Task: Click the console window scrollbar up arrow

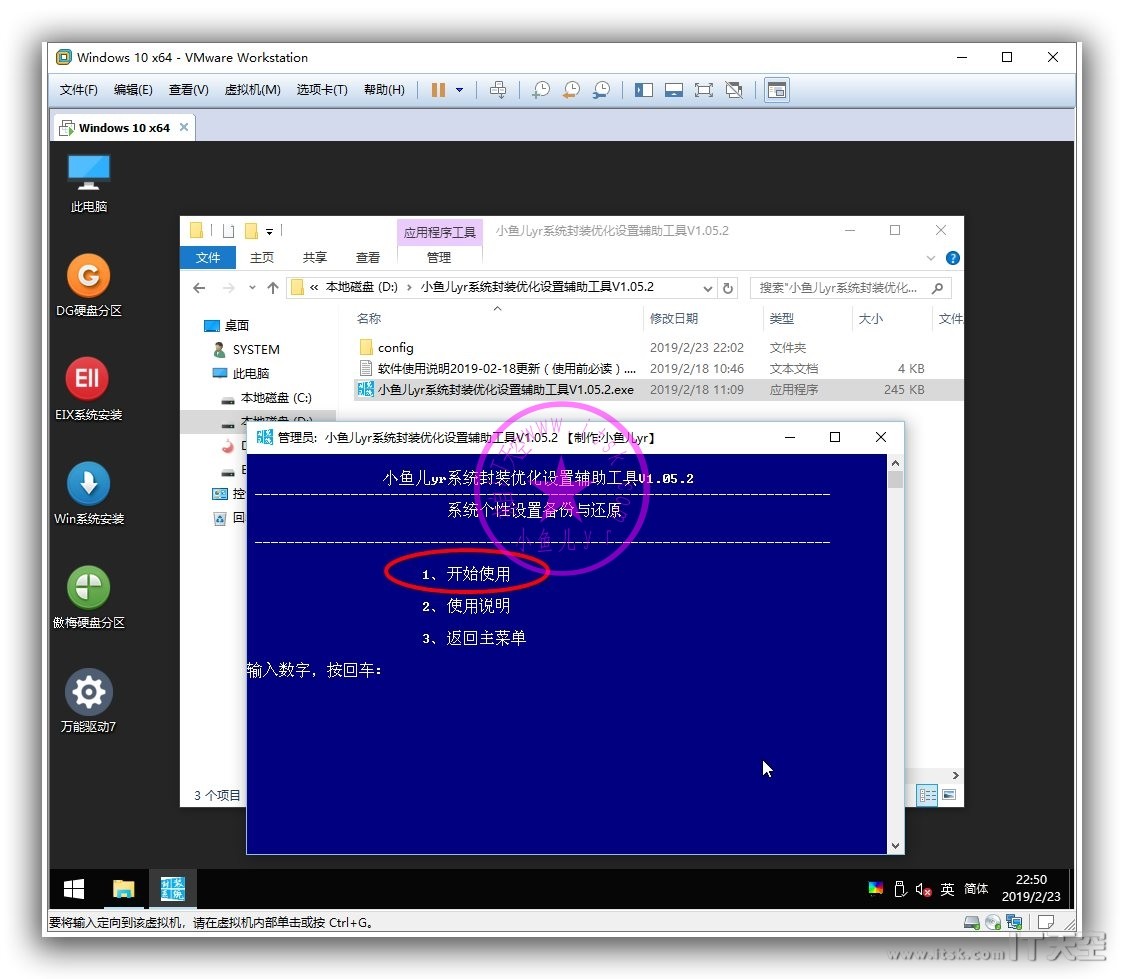Action: coord(895,463)
